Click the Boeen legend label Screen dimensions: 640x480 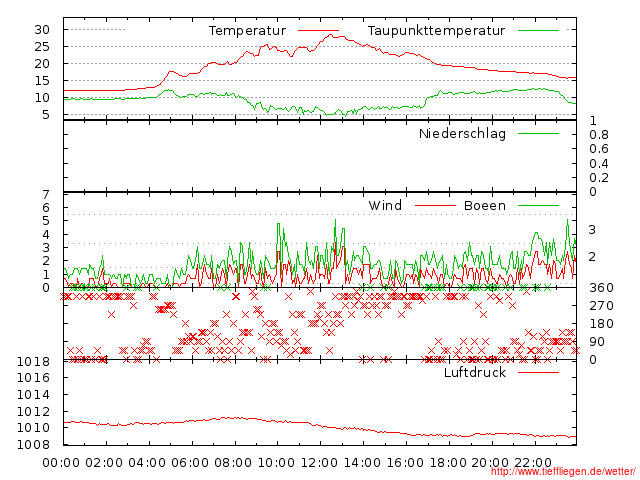[485, 205]
